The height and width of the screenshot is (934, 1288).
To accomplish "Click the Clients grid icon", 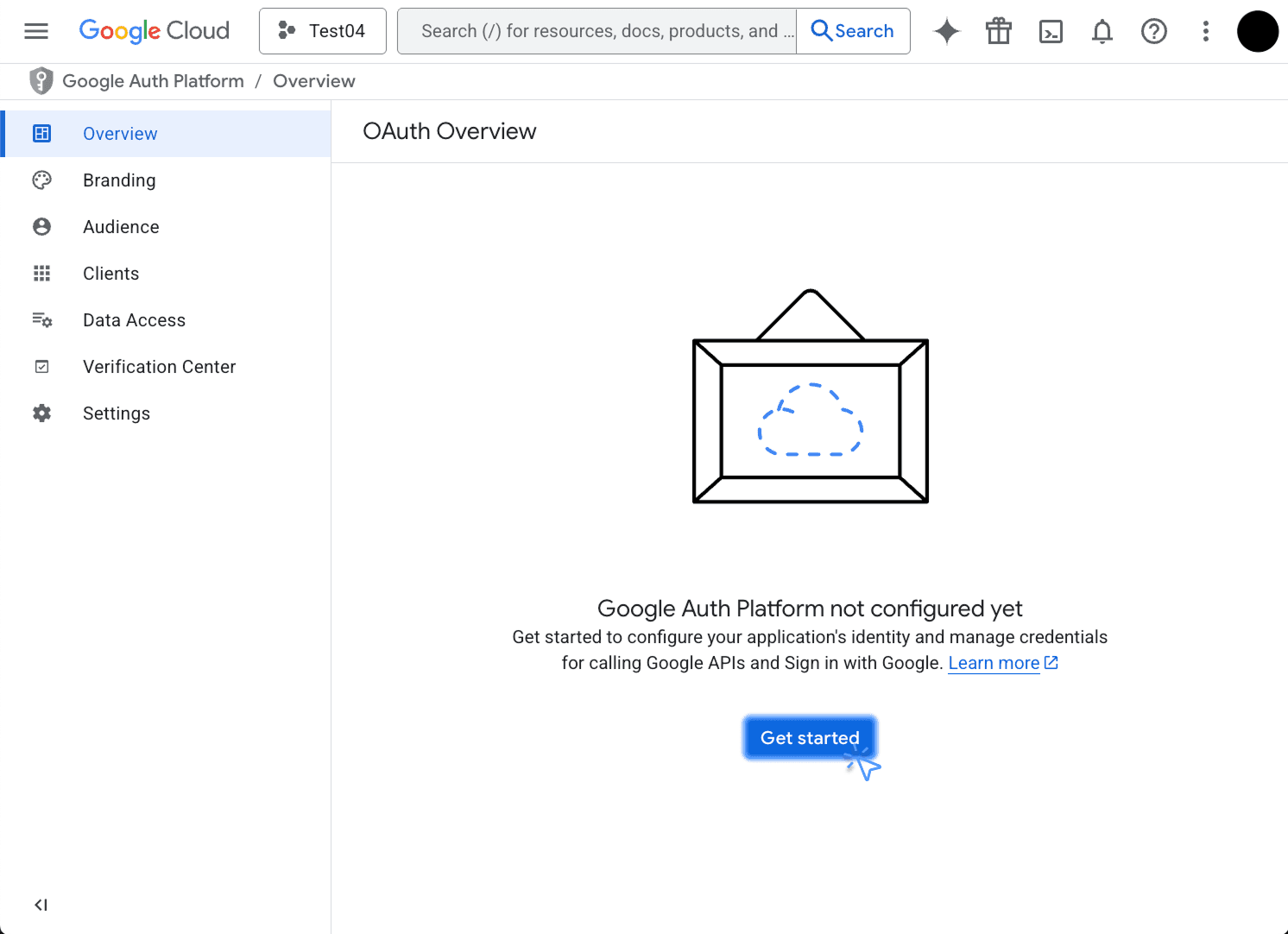I will 41,274.
